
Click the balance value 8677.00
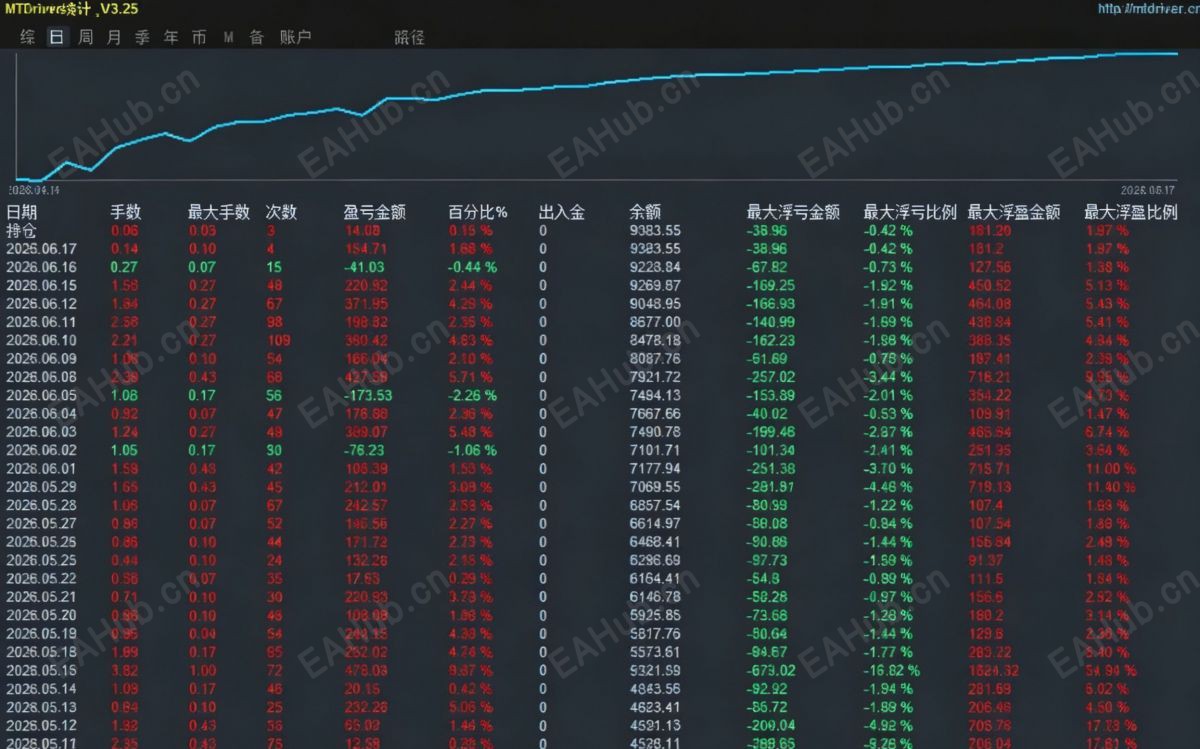pyautogui.click(x=655, y=322)
